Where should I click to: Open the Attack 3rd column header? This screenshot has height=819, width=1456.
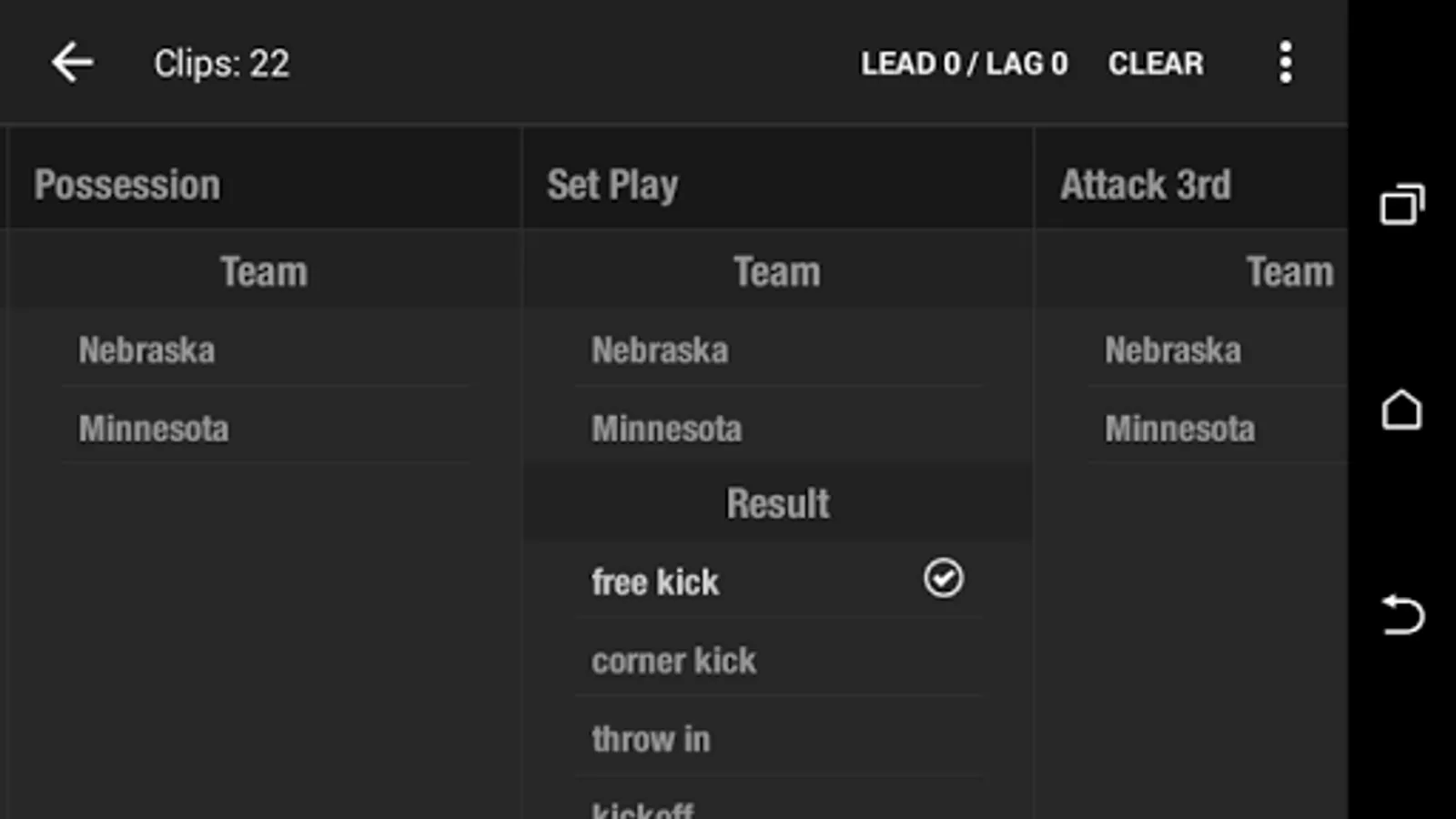click(1145, 185)
